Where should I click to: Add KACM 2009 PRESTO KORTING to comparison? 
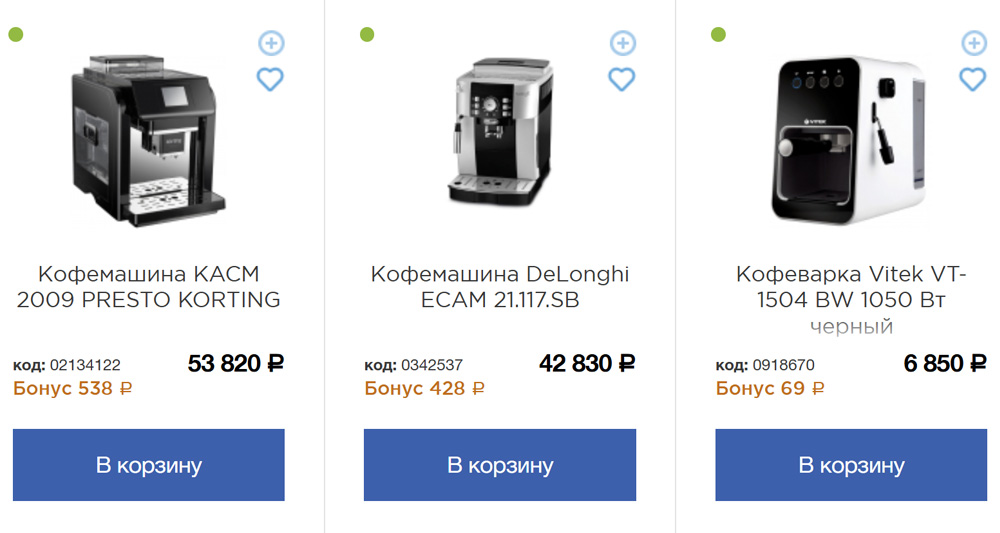(271, 43)
